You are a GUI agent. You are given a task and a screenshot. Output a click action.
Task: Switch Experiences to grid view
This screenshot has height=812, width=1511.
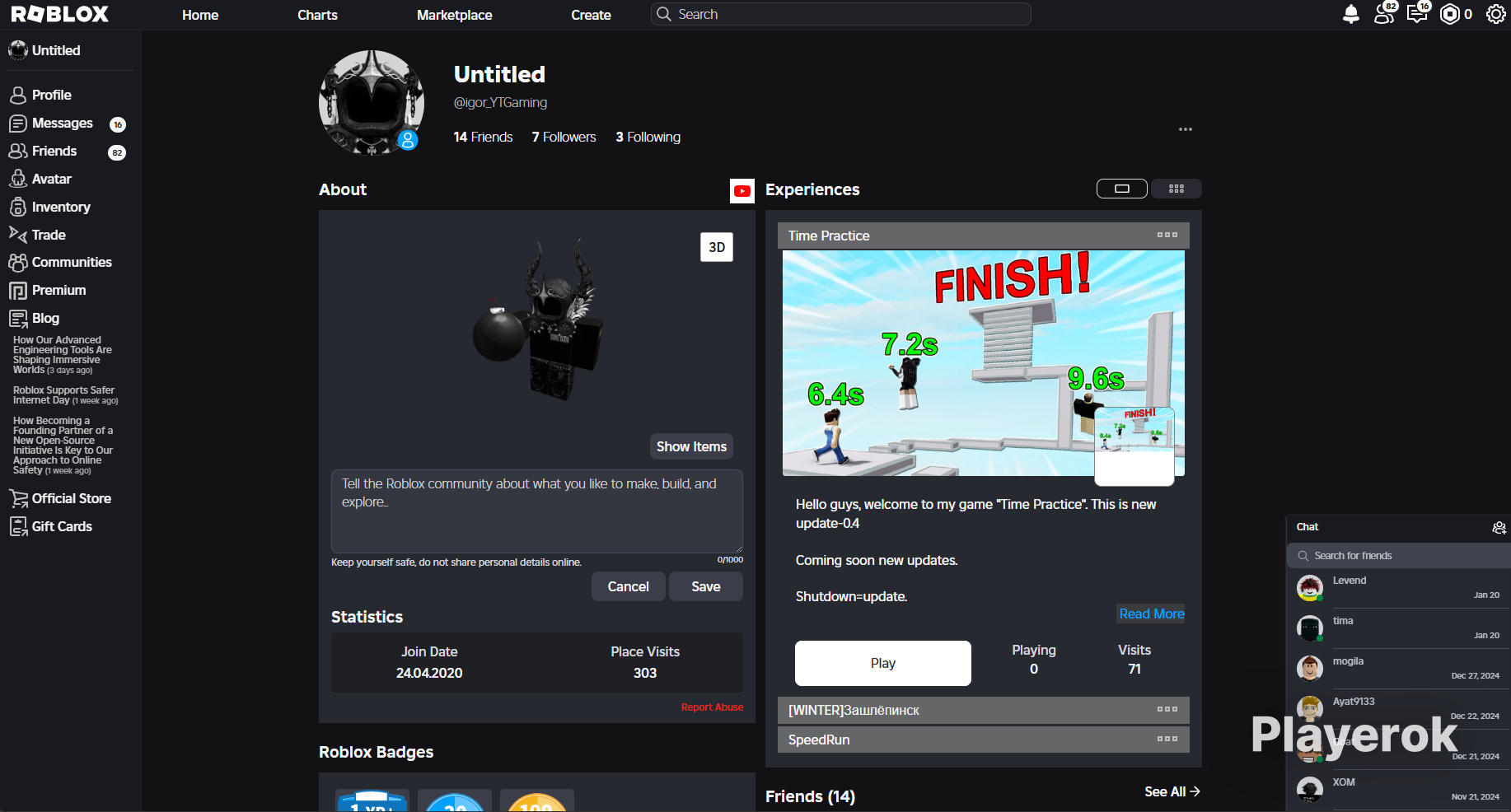[x=1177, y=189]
